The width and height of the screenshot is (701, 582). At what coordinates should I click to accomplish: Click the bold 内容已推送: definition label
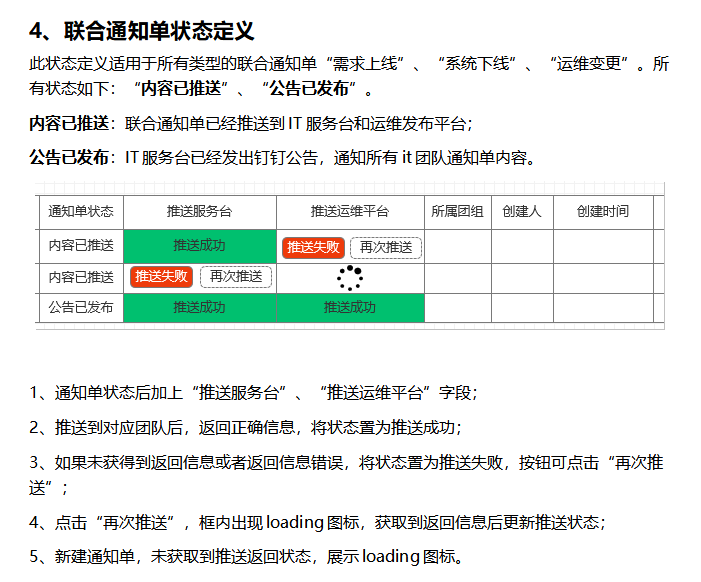coord(72,123)
